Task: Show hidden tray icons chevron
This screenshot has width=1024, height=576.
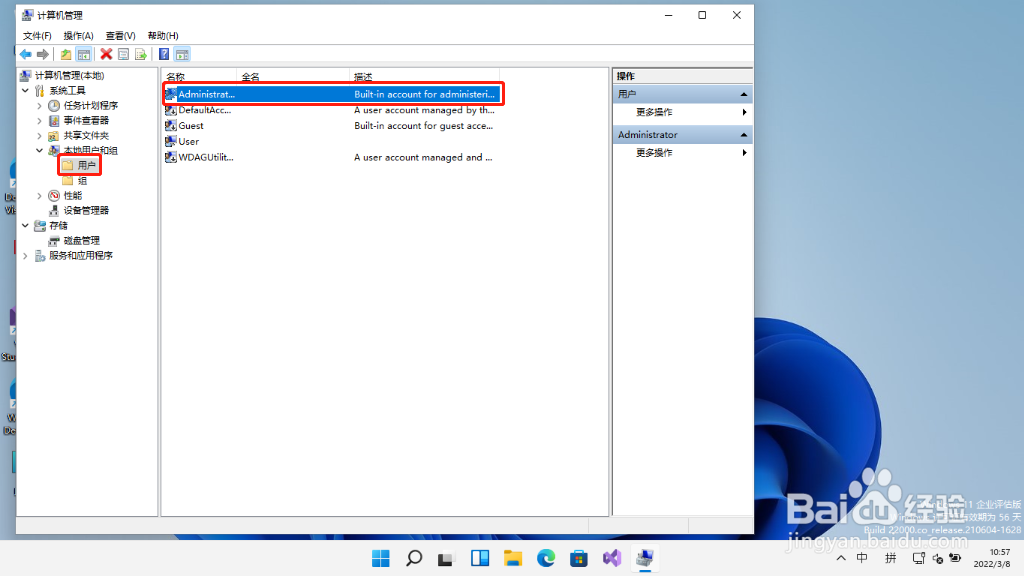Action: coord(841,558)
